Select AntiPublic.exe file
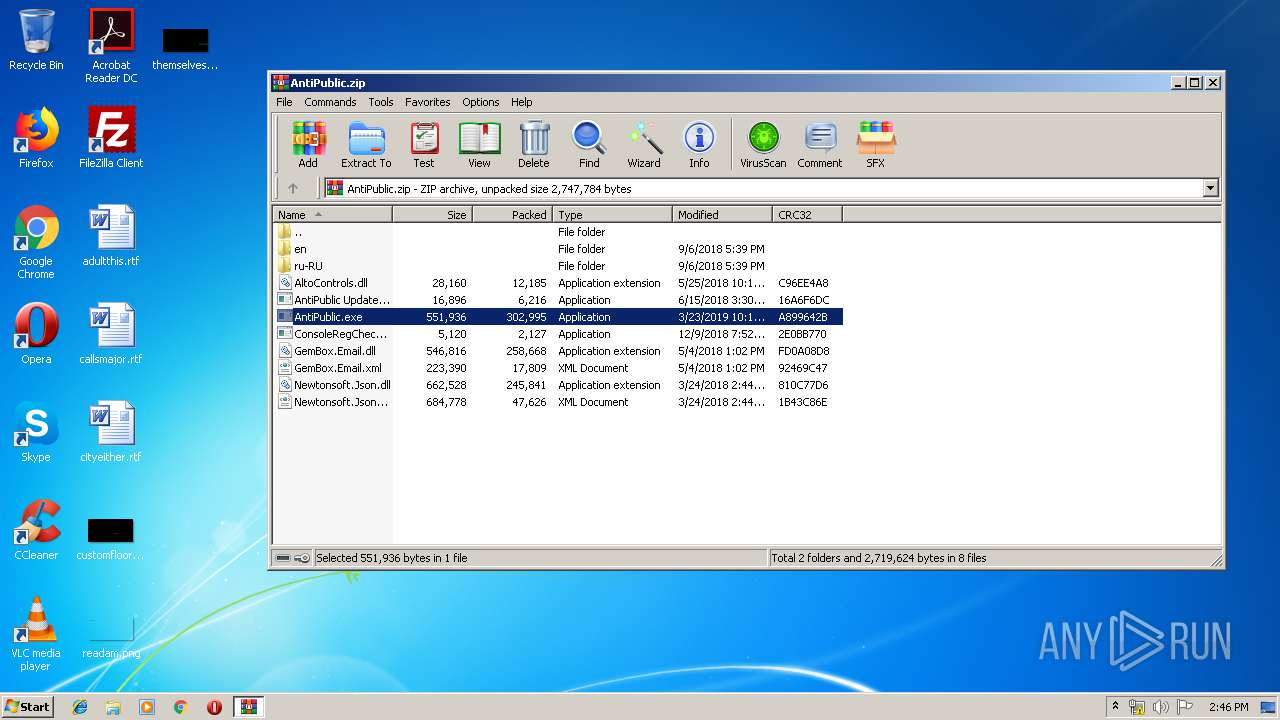This screenshot has height=720, width=1280. point(558,317)
